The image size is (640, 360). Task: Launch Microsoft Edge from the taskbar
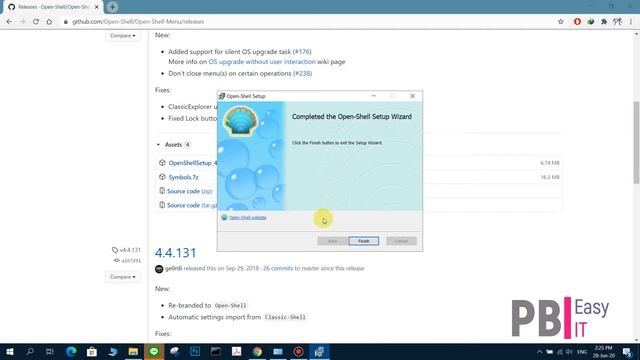(71, 351)
